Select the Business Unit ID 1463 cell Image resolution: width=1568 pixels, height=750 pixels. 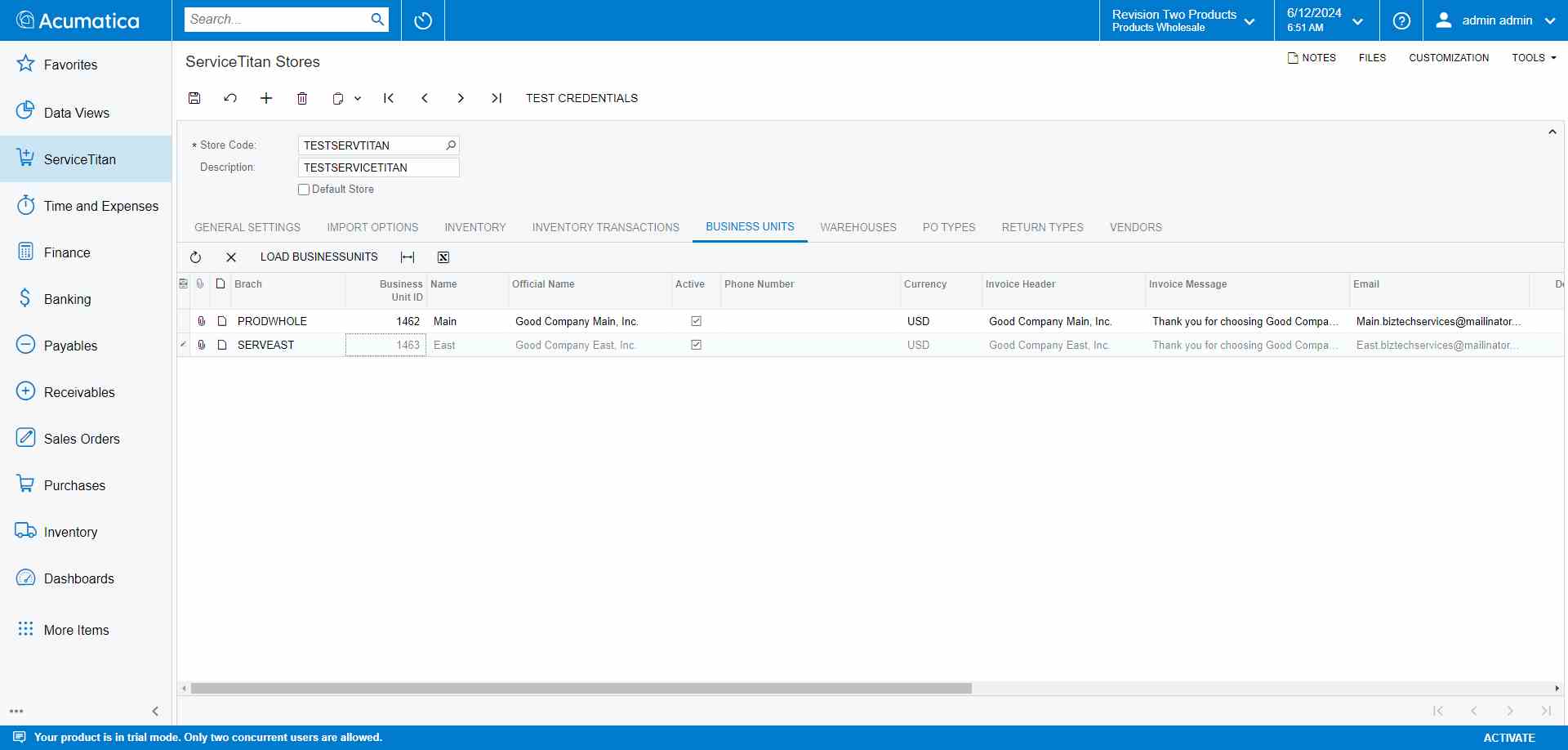[x=385, y=345]
